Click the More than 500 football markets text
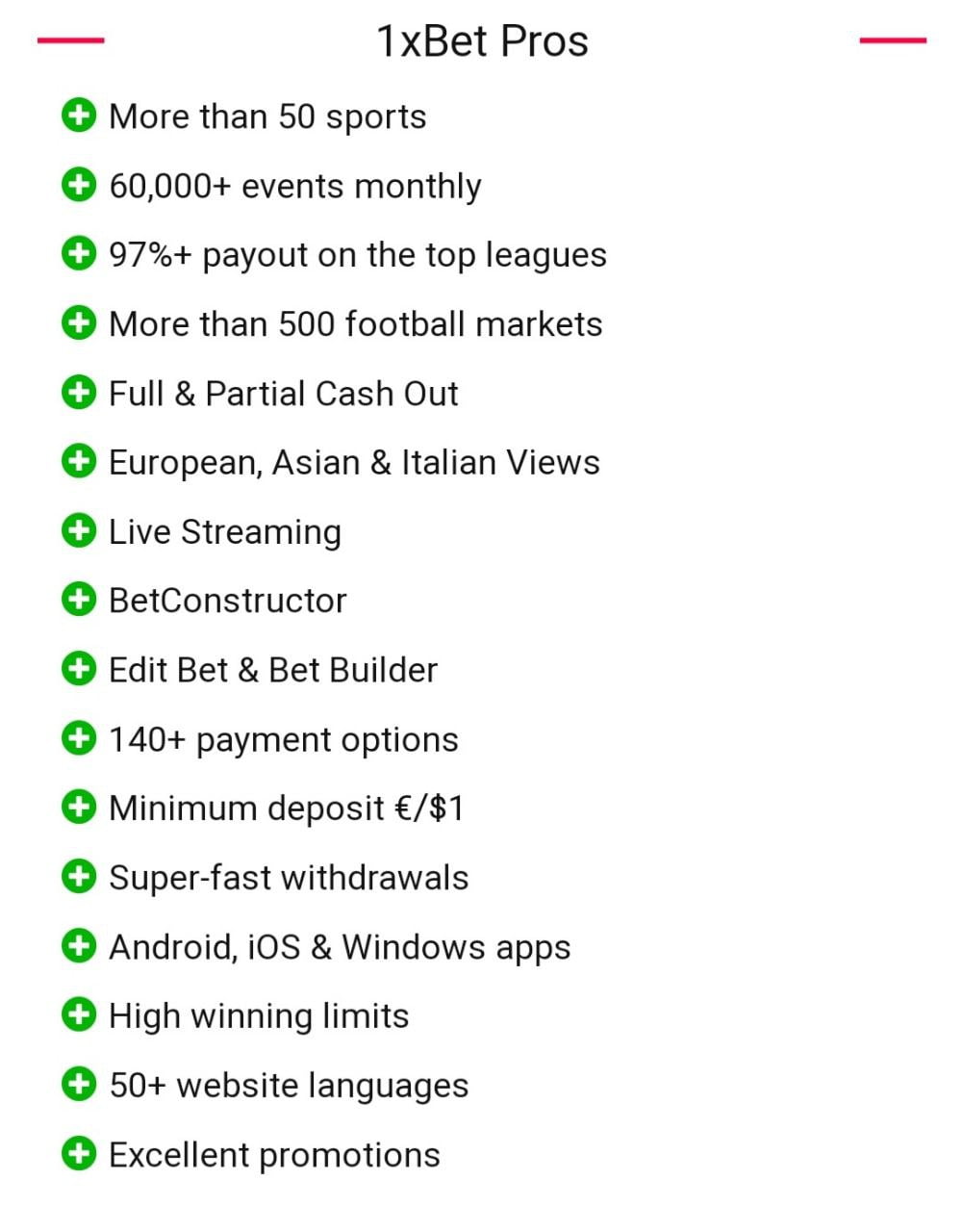Viewport: 962px width, 1232px height. point(355,324)
